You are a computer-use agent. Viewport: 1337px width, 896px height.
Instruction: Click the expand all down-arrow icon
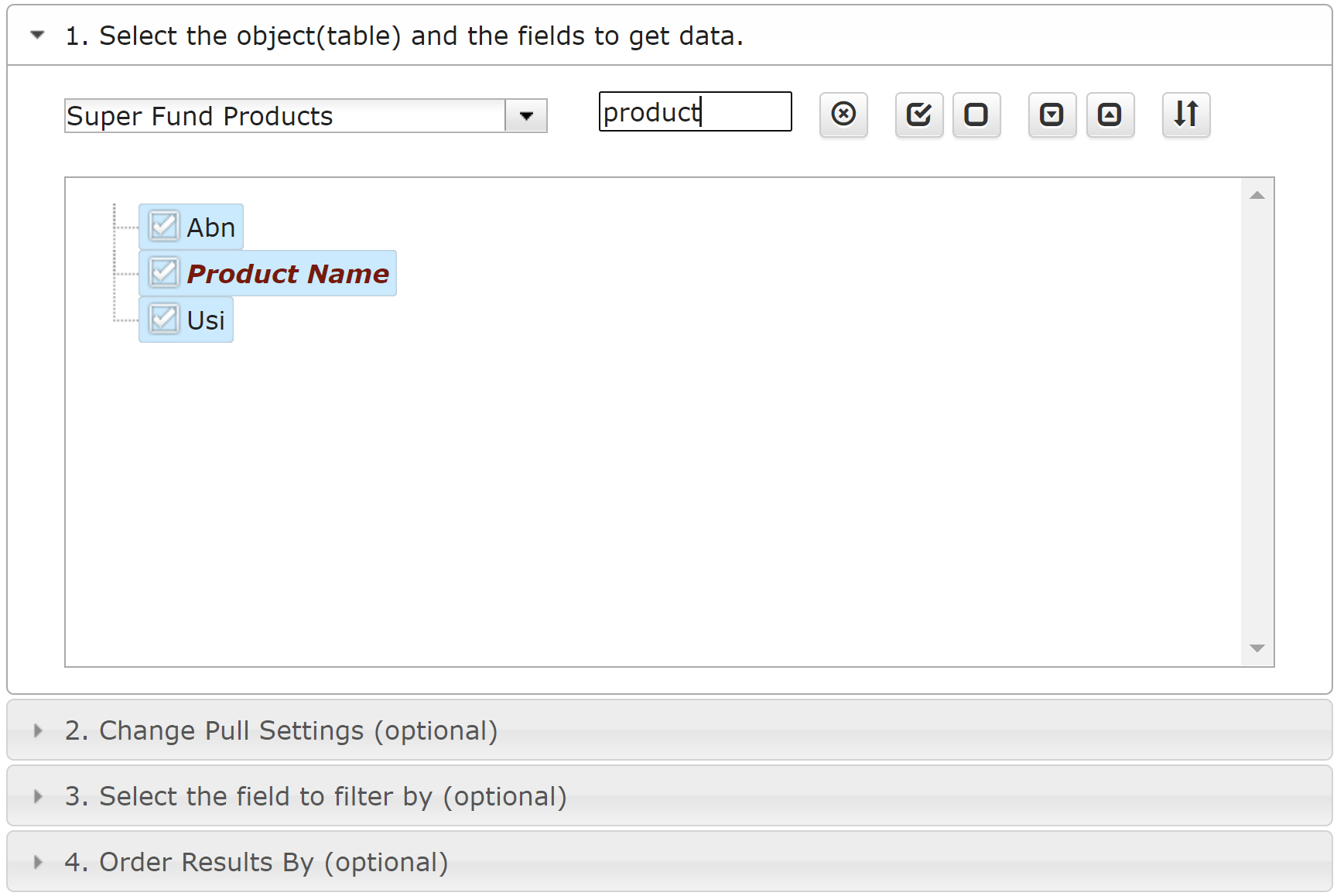coord(1052,115)
